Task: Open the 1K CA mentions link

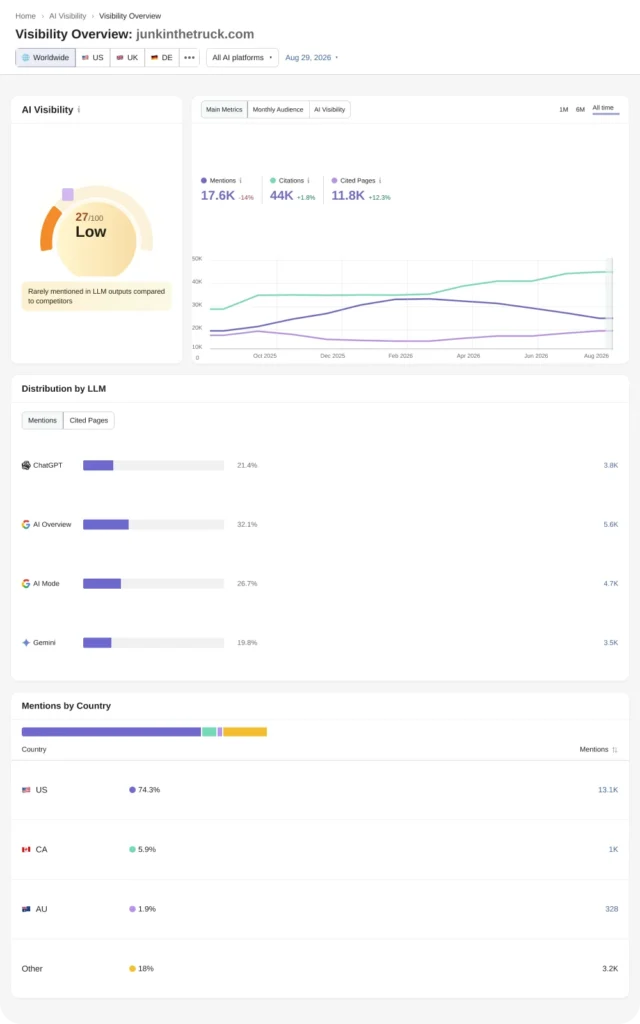Action: click(613, 849)
